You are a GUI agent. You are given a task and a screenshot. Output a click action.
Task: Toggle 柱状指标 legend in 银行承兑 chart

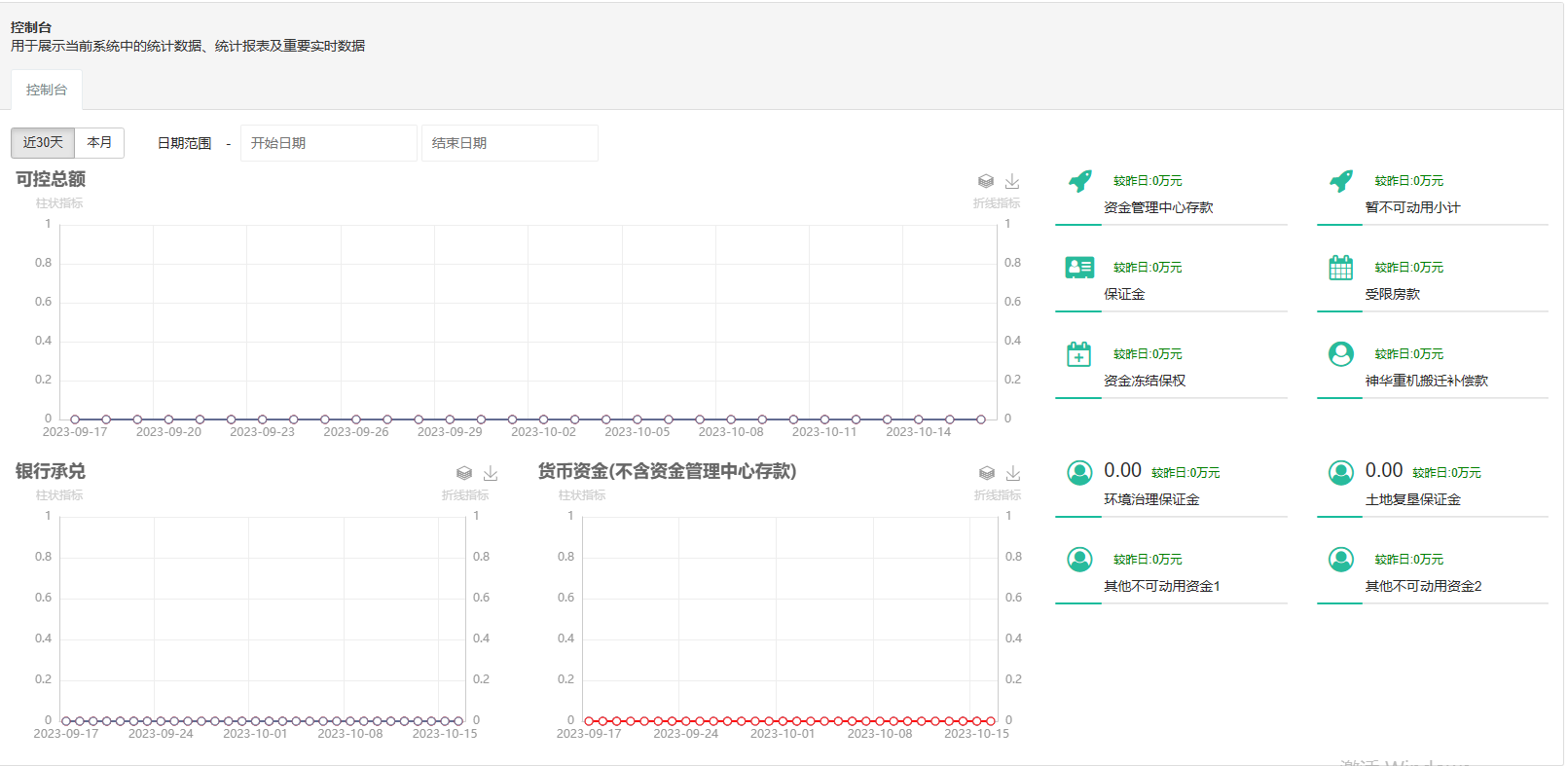(x=59, y=495)
